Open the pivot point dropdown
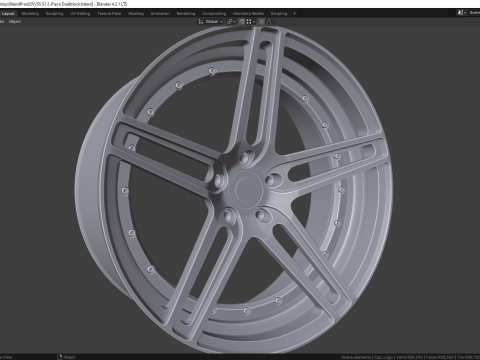 coord(231,22)
